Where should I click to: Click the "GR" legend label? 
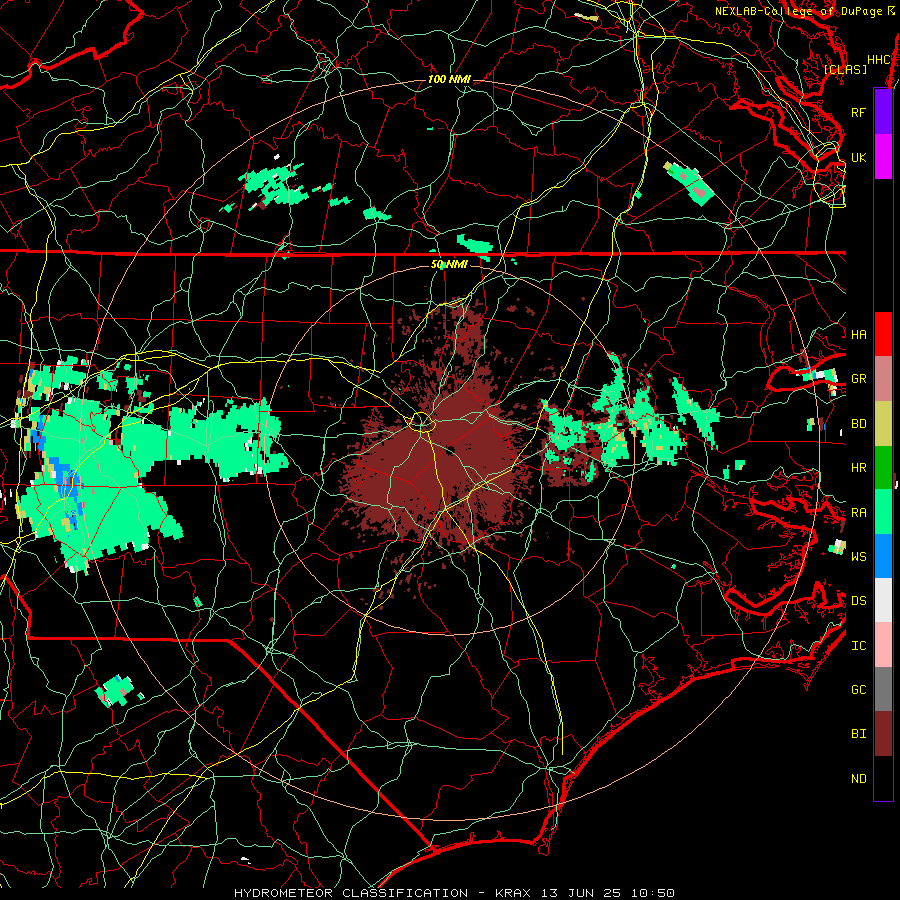[x=858, y=379]
